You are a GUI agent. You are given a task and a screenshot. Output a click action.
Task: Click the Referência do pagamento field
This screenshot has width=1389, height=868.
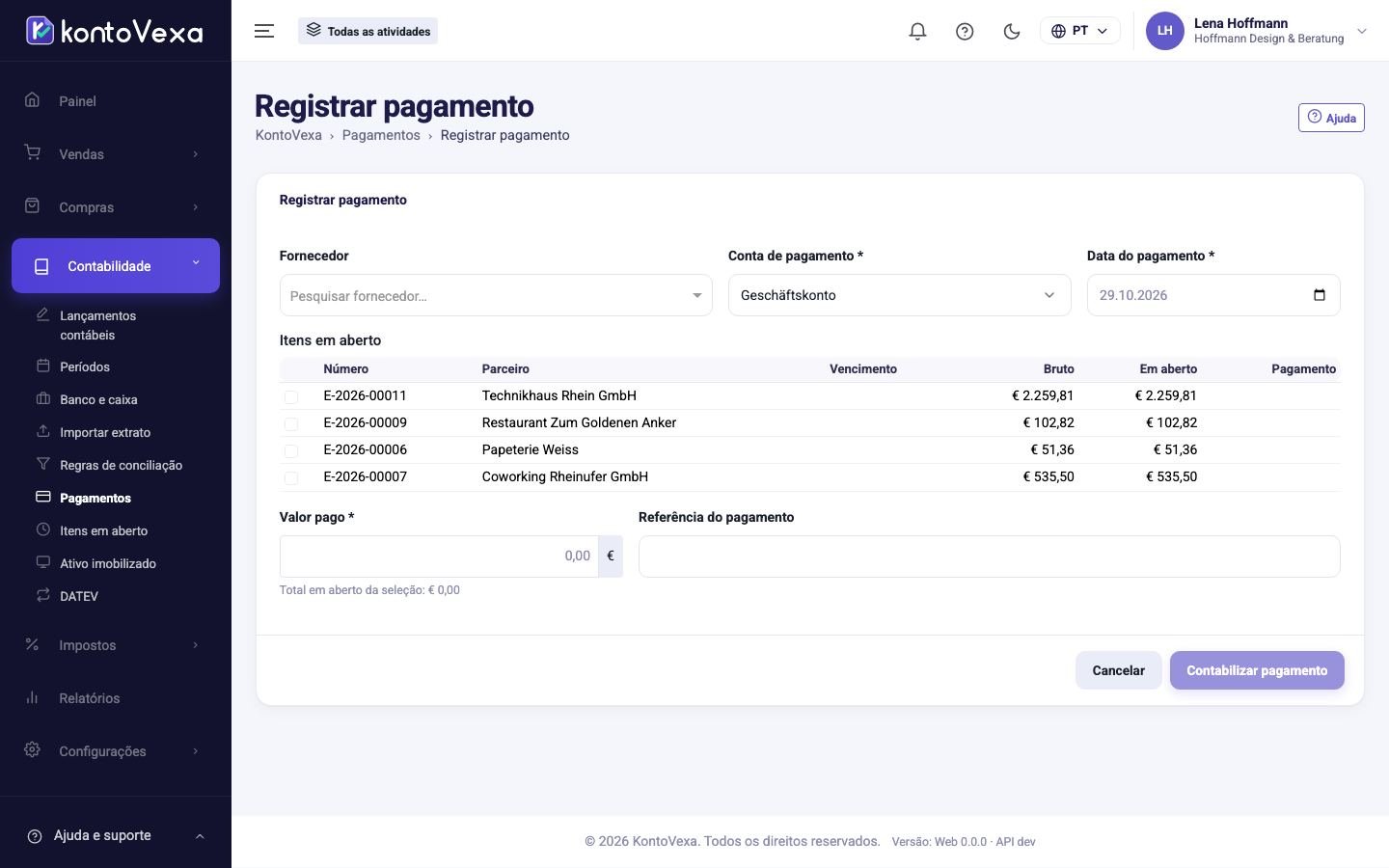989,556
